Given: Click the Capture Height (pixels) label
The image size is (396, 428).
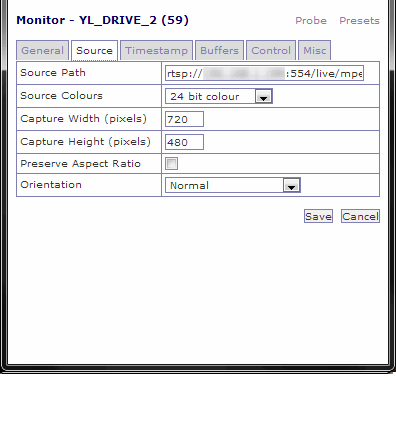Looking at the screenshot, I should coord(85,142).
